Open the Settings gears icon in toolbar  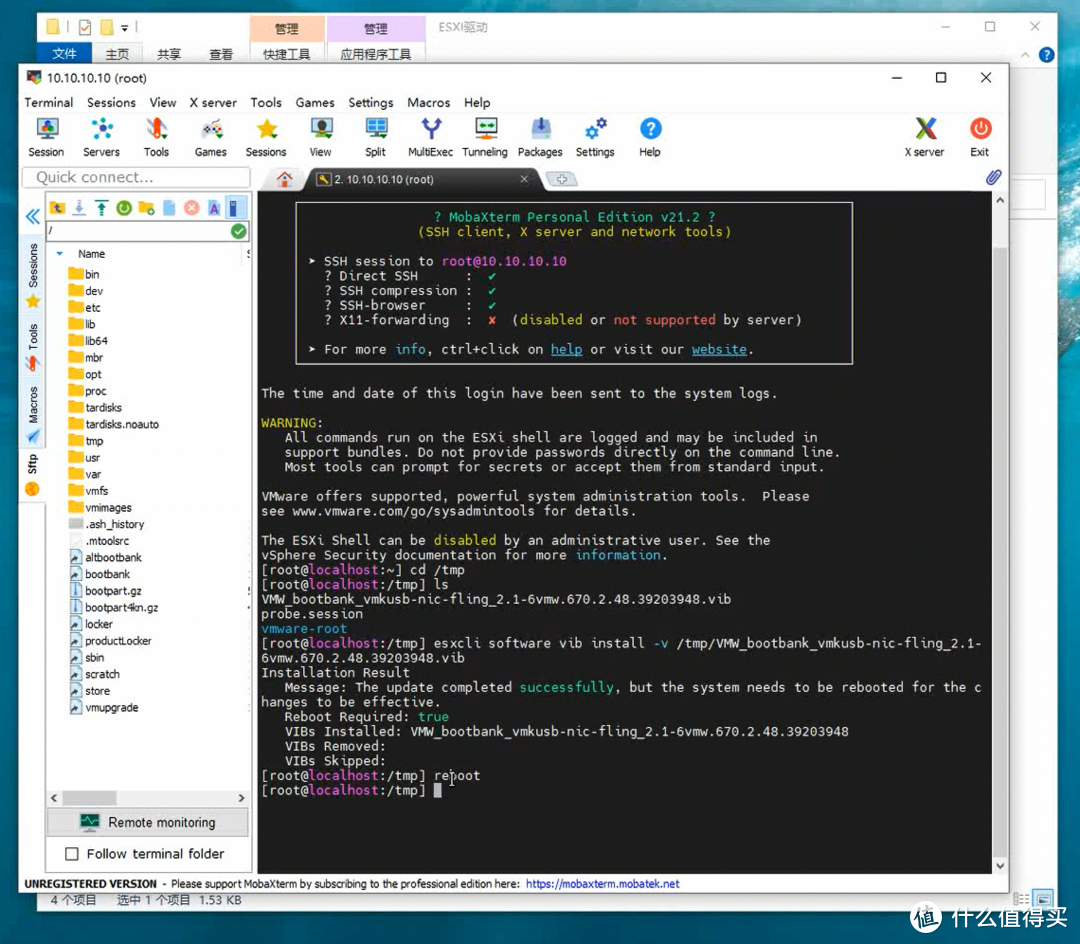point(595,137)
